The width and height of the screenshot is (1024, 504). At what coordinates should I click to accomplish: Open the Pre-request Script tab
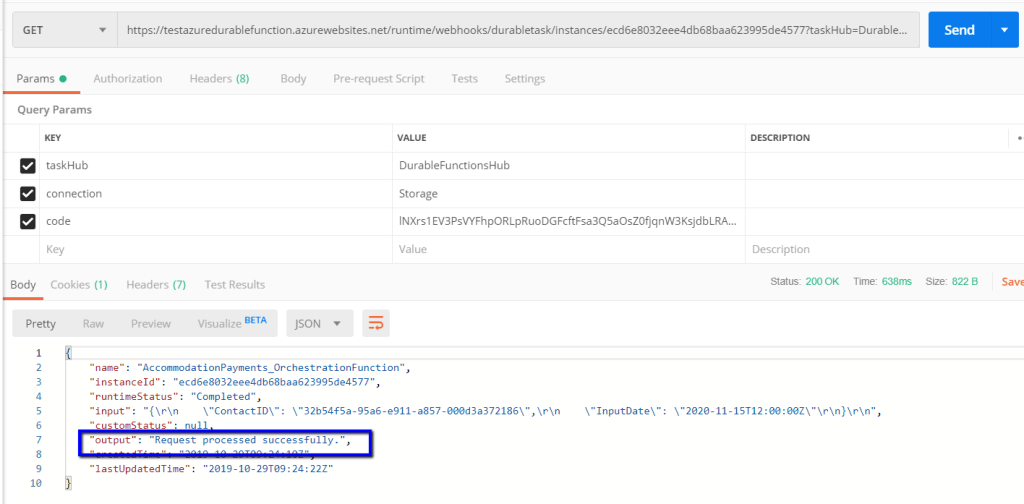tap(378, 78)
